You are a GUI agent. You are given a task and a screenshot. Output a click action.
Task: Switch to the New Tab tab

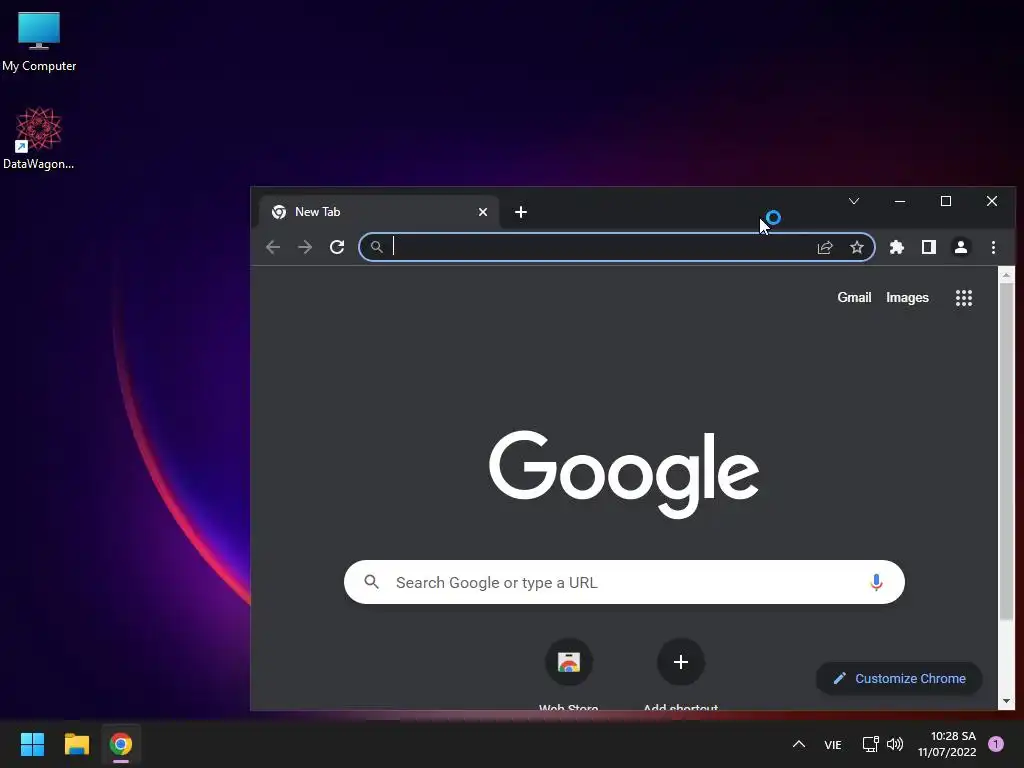[379, 212]
